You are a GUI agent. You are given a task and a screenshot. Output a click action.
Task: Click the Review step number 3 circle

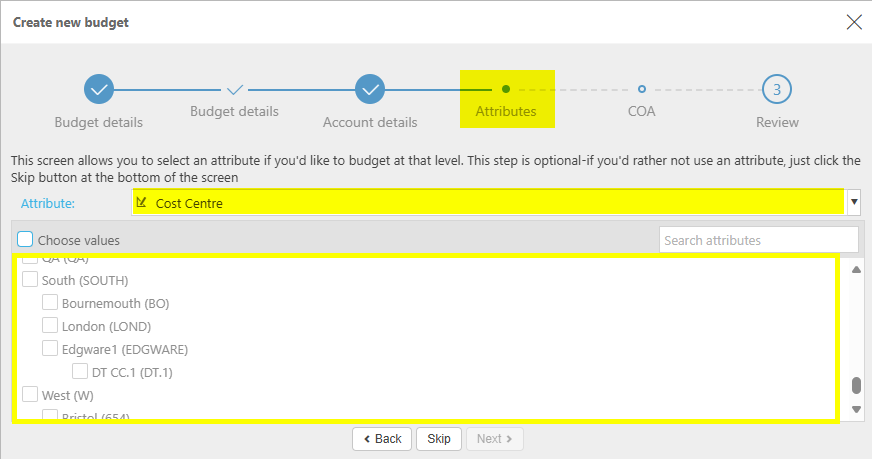[x=777, y=89]
